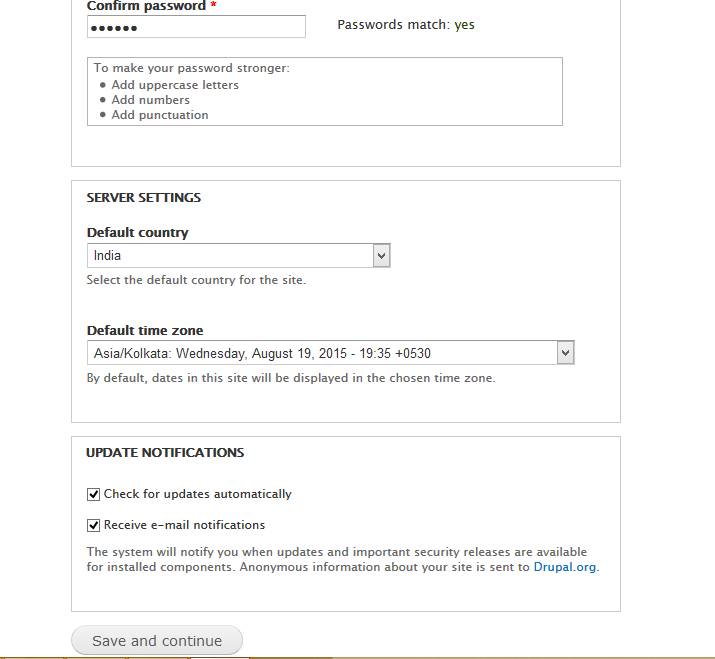Select the India country combo box
Image resolution: width=715 pixels, height=659 pixels.
click(238, 255)
